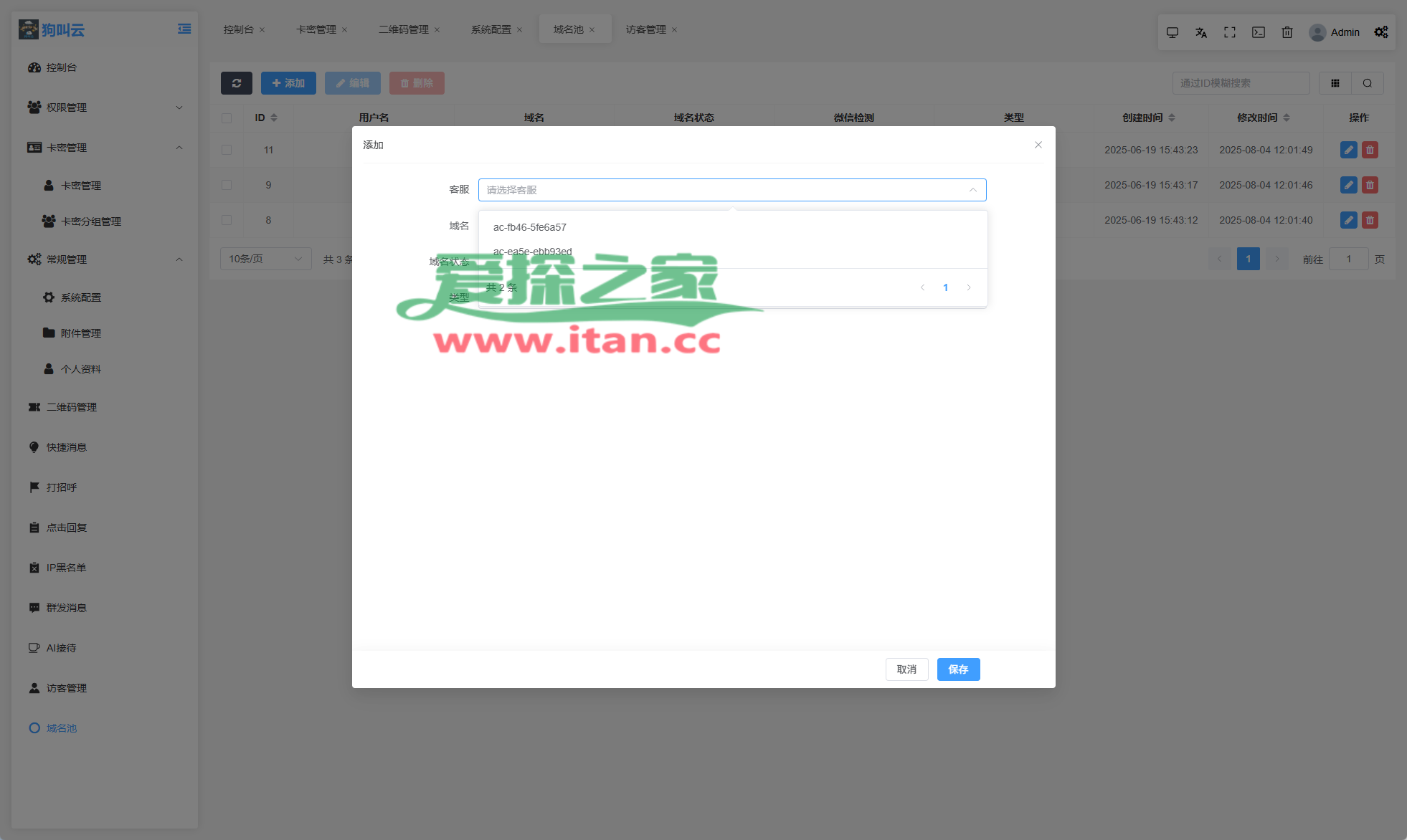Screen dimensions: 1407x840
Task: Click page 1 in table pagination
Action: [x=1249, y=259]
